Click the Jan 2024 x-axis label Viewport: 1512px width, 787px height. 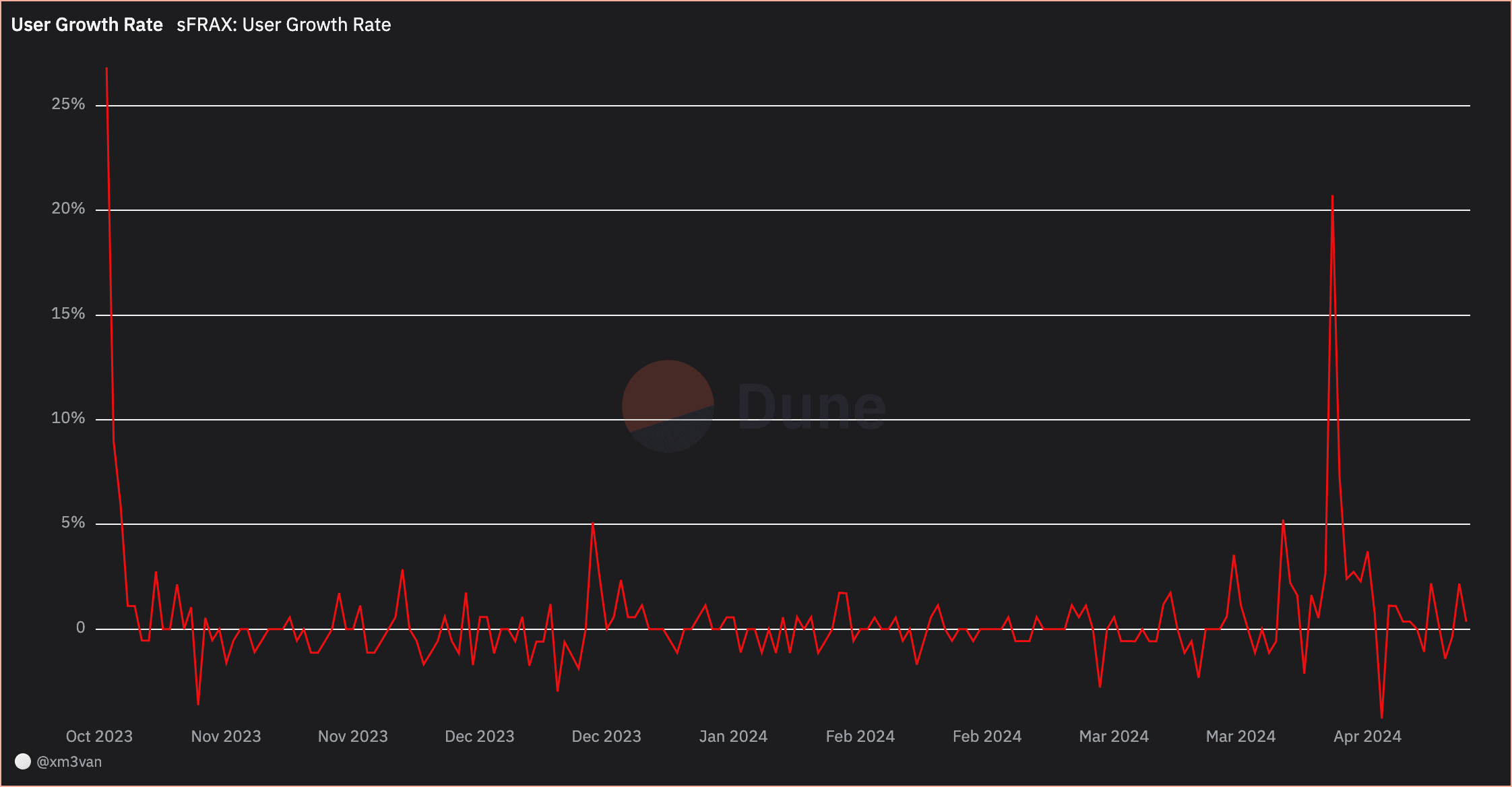pos(733,736)
